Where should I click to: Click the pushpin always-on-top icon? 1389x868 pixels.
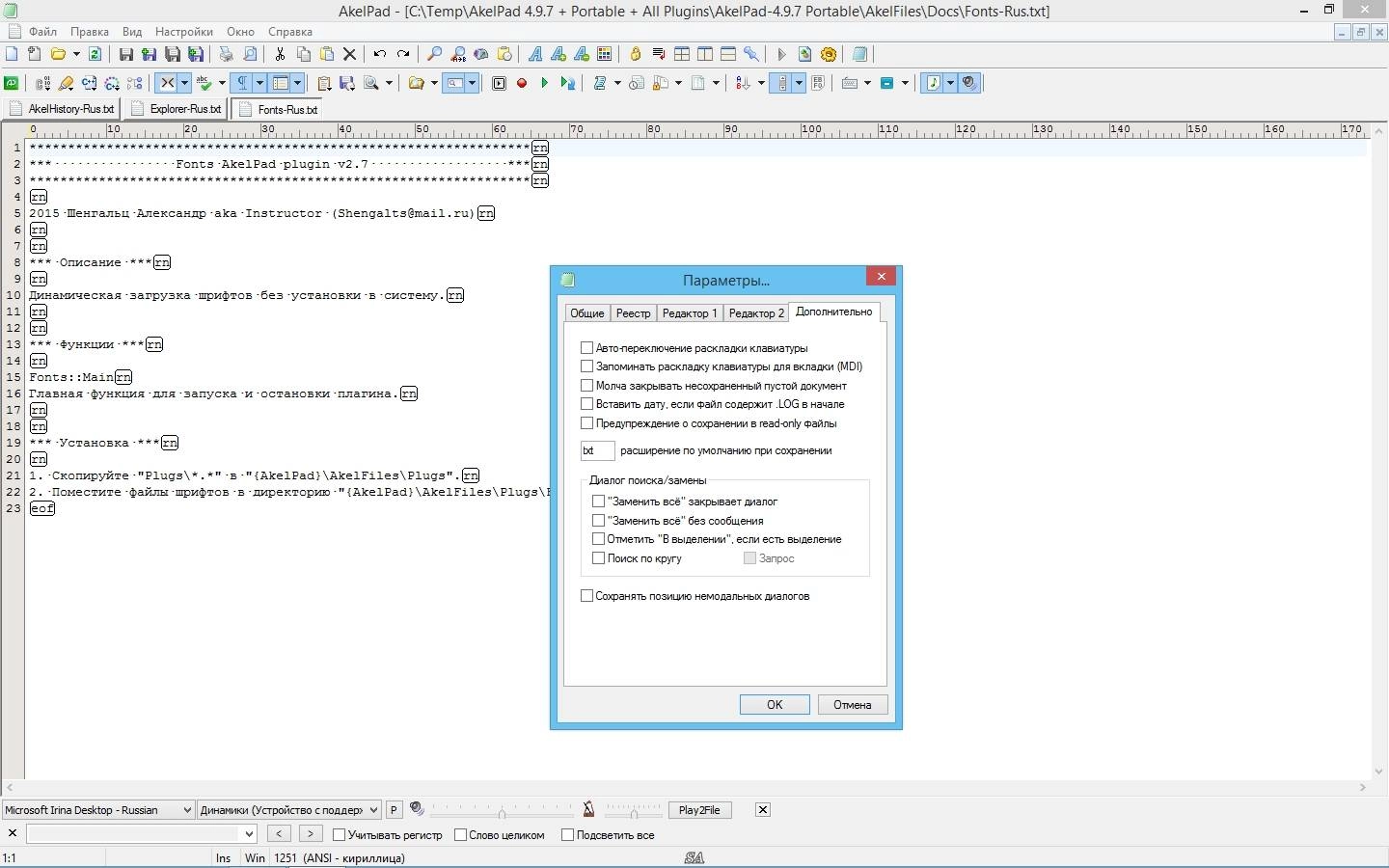[x=751, y=54]
